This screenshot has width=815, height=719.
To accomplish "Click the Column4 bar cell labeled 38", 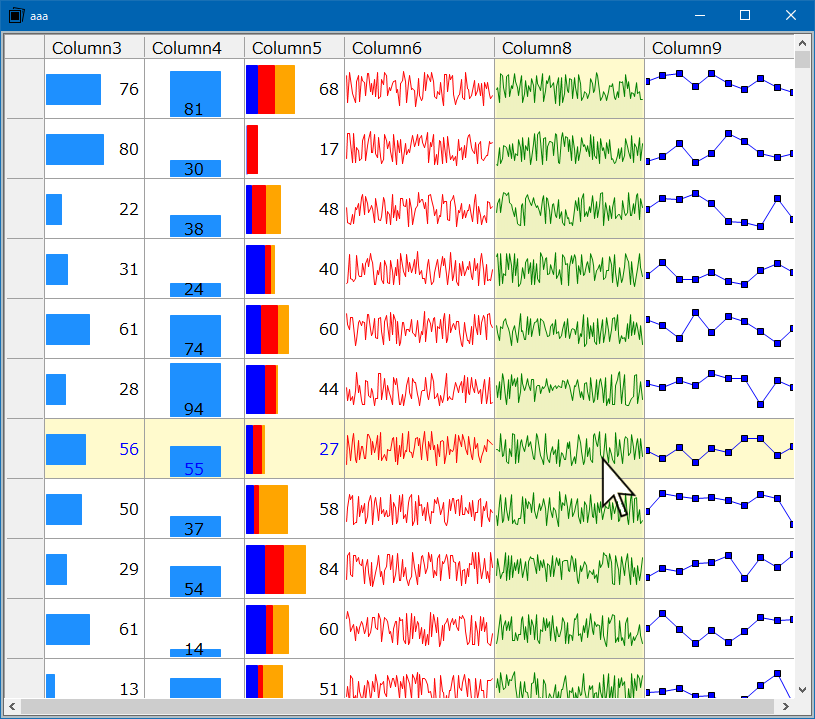I will [x=194, y=209].
